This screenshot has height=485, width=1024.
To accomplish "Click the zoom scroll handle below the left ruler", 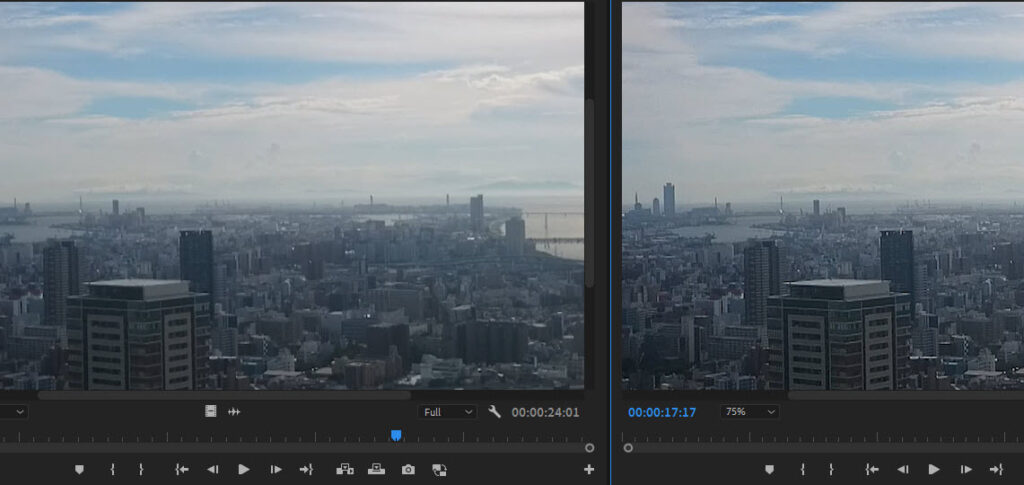I will tap(589, 448).
